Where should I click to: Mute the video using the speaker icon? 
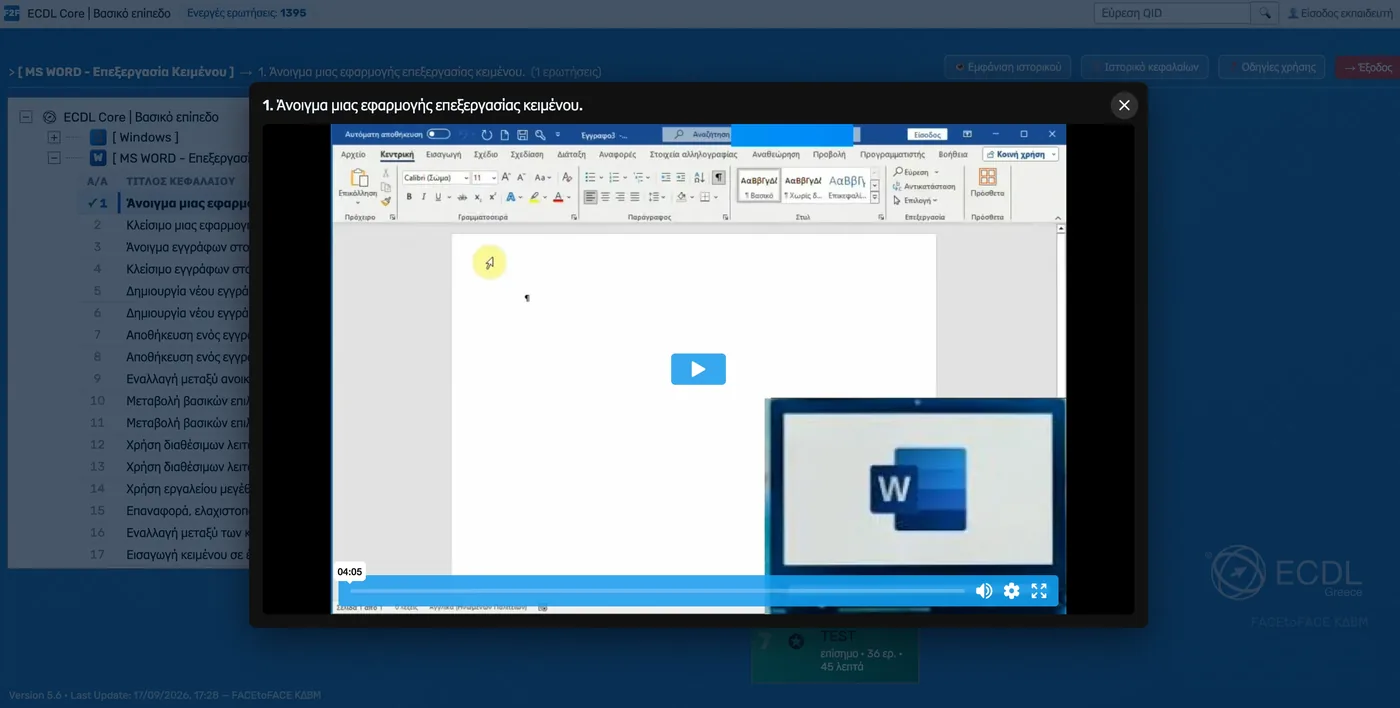984,591
